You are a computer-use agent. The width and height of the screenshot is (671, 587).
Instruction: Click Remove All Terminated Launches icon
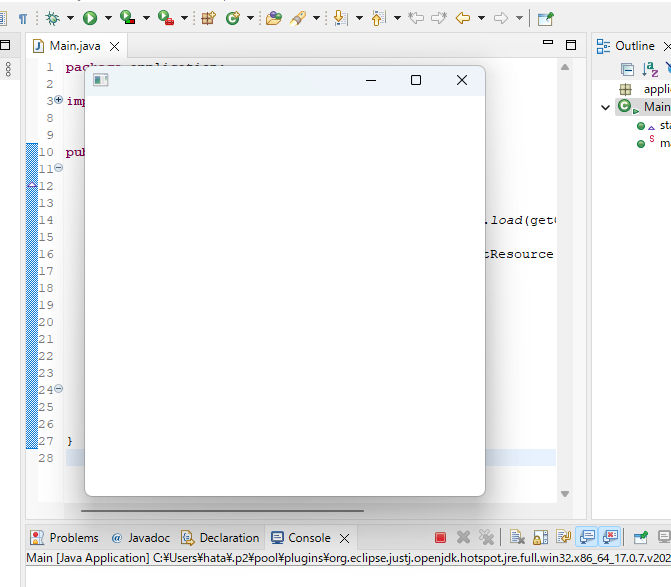[486, 537]
